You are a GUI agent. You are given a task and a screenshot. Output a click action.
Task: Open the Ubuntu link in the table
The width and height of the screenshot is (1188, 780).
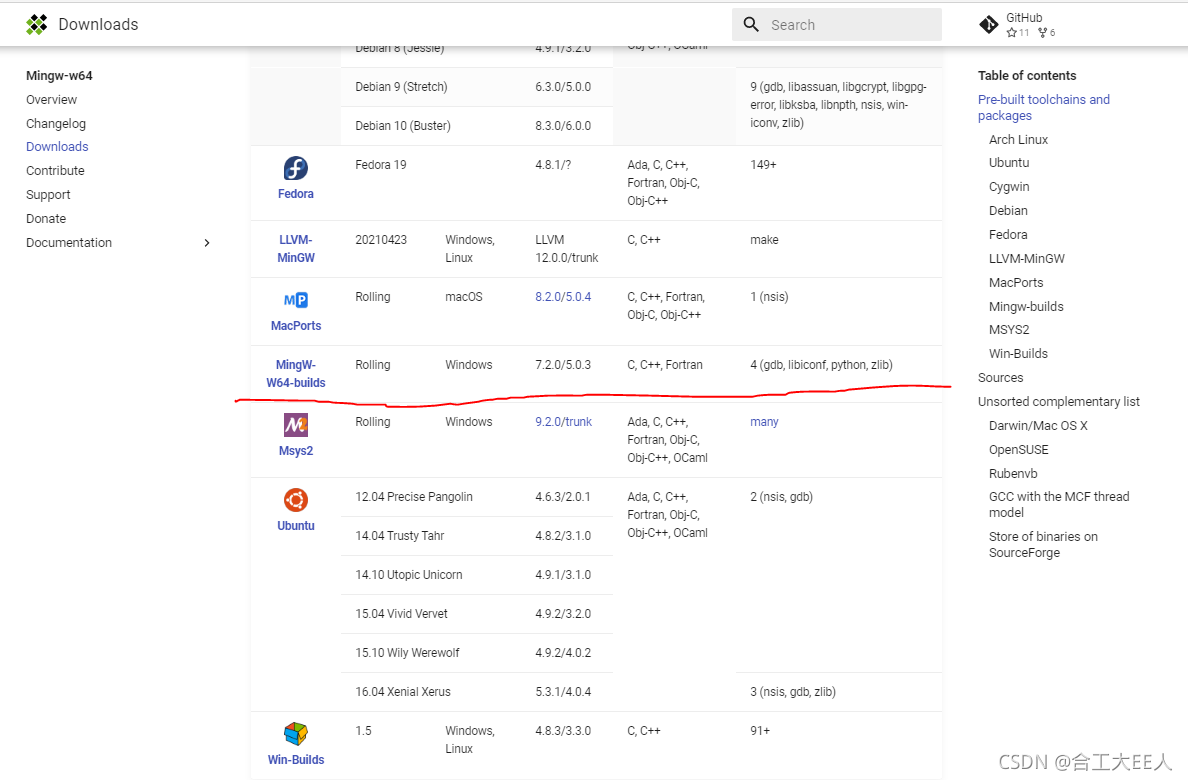coord(295,525)
